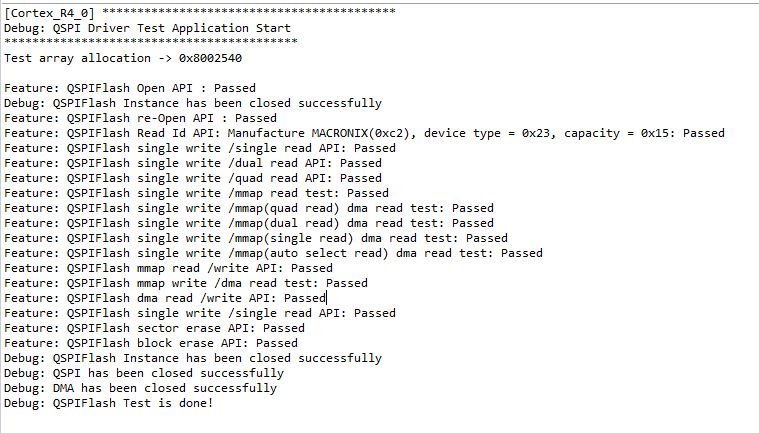Click the "single write /dual read API" line
Image resolution: width=759 pixels, height=433 pixels.
[193, 163]
